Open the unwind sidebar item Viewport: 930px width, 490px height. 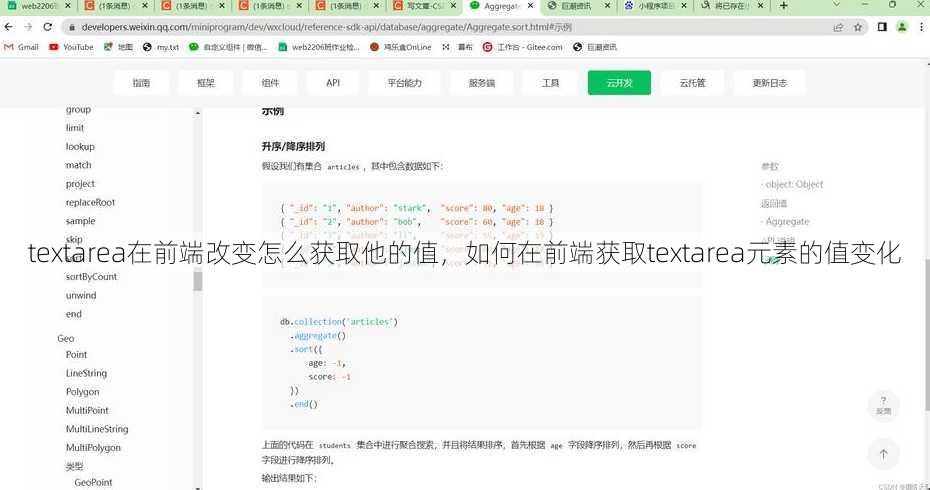point(81,295)
